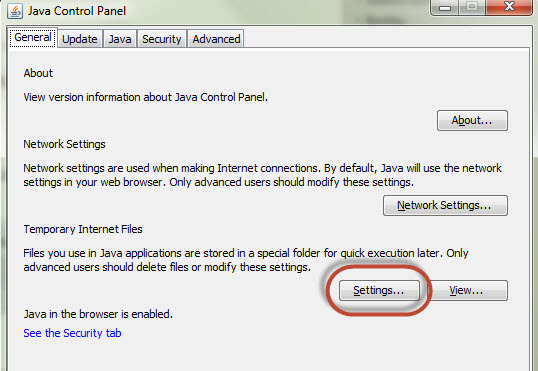Go to the Security tab
The image size is (538, 371).
[x=162, y=39]
